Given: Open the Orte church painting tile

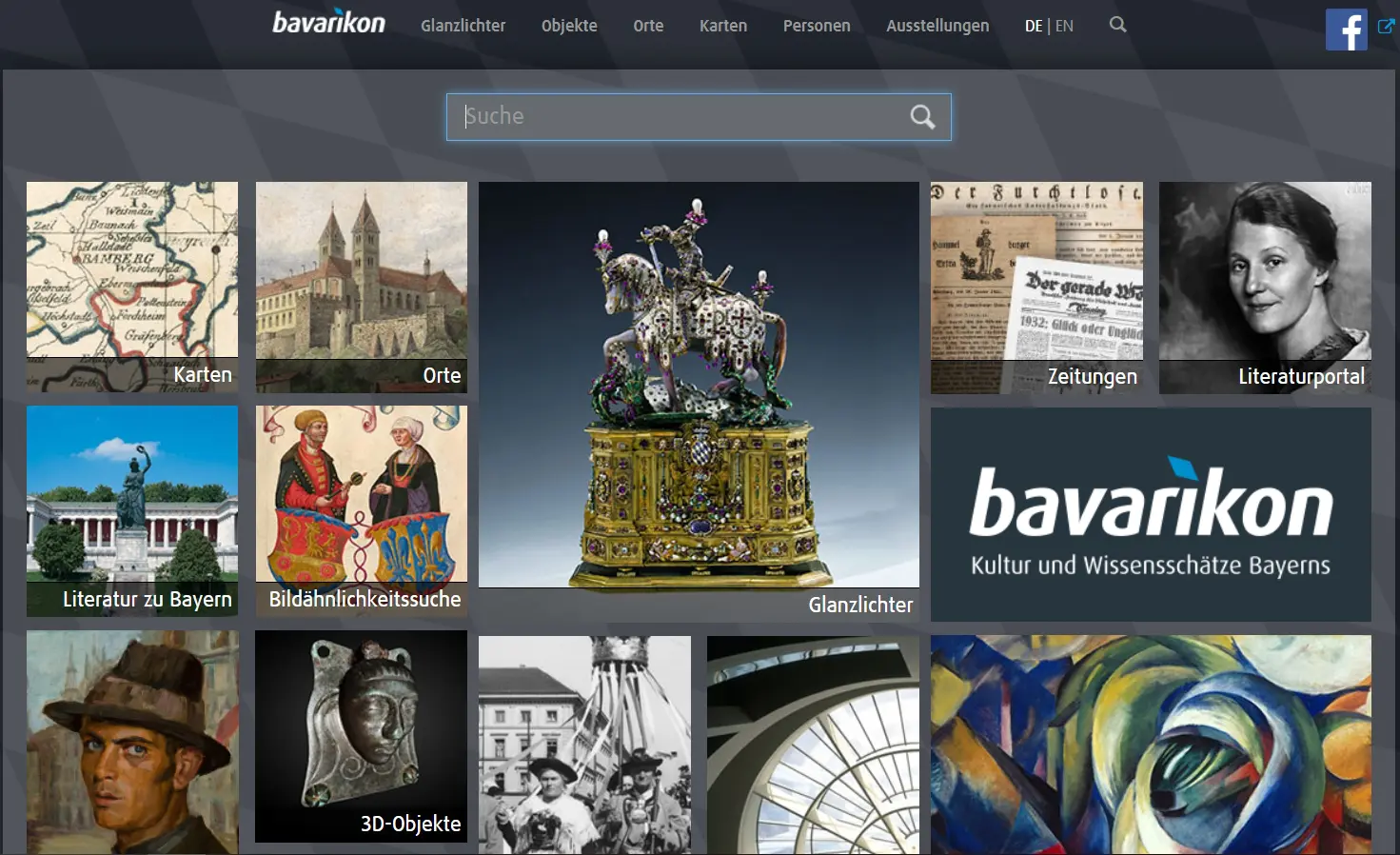Looking at the screenshot, I should pos(362,288).
